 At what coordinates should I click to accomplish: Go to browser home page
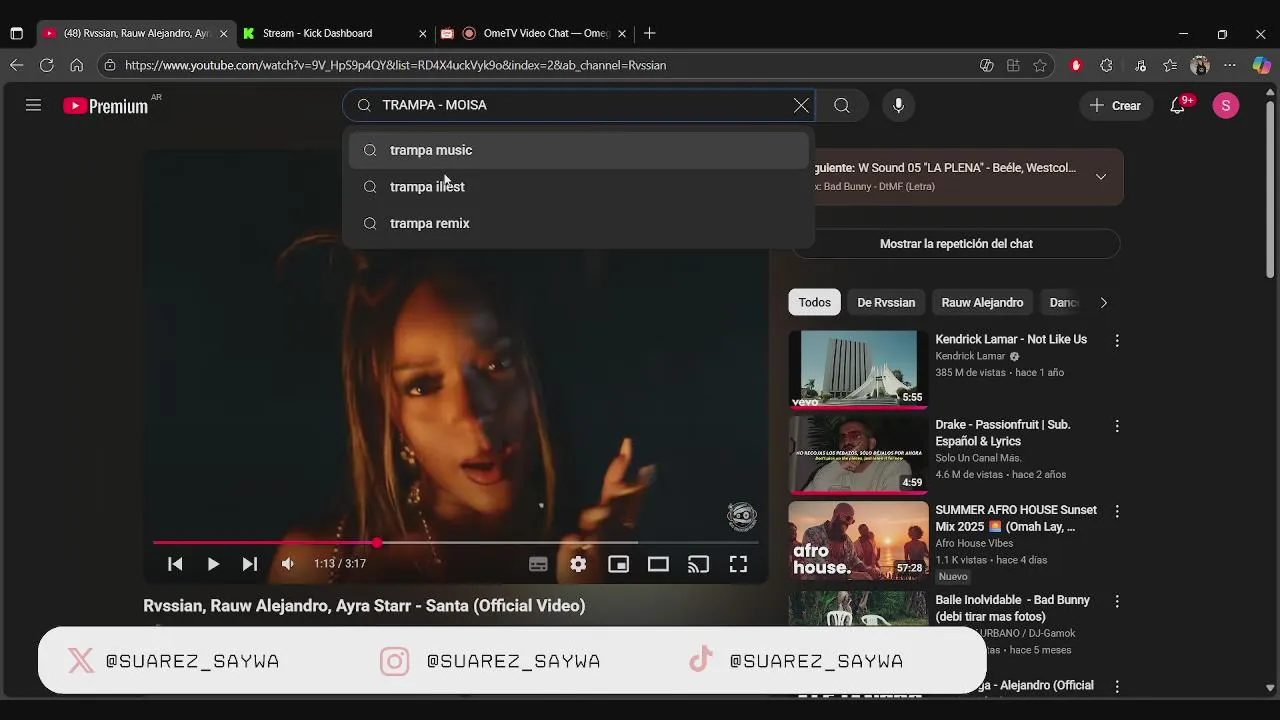click(x=77, y=65)
